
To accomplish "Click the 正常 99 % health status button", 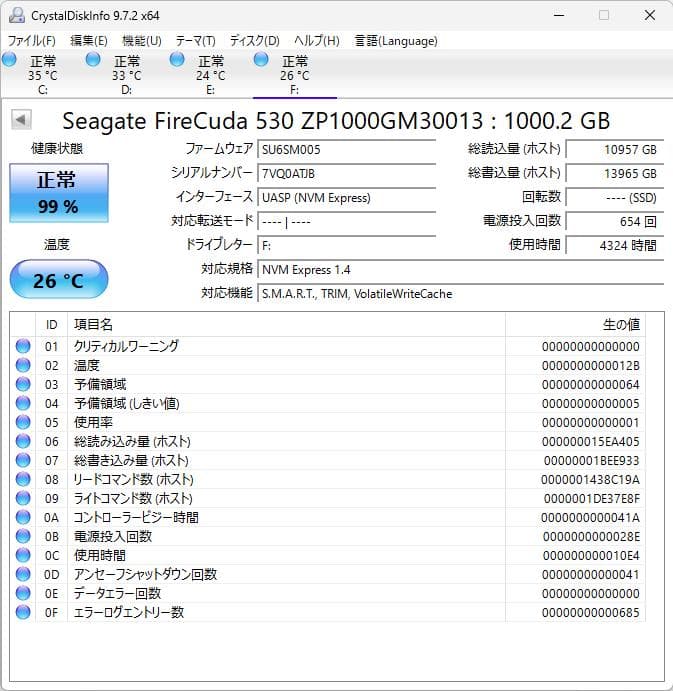I will (59, 193).
